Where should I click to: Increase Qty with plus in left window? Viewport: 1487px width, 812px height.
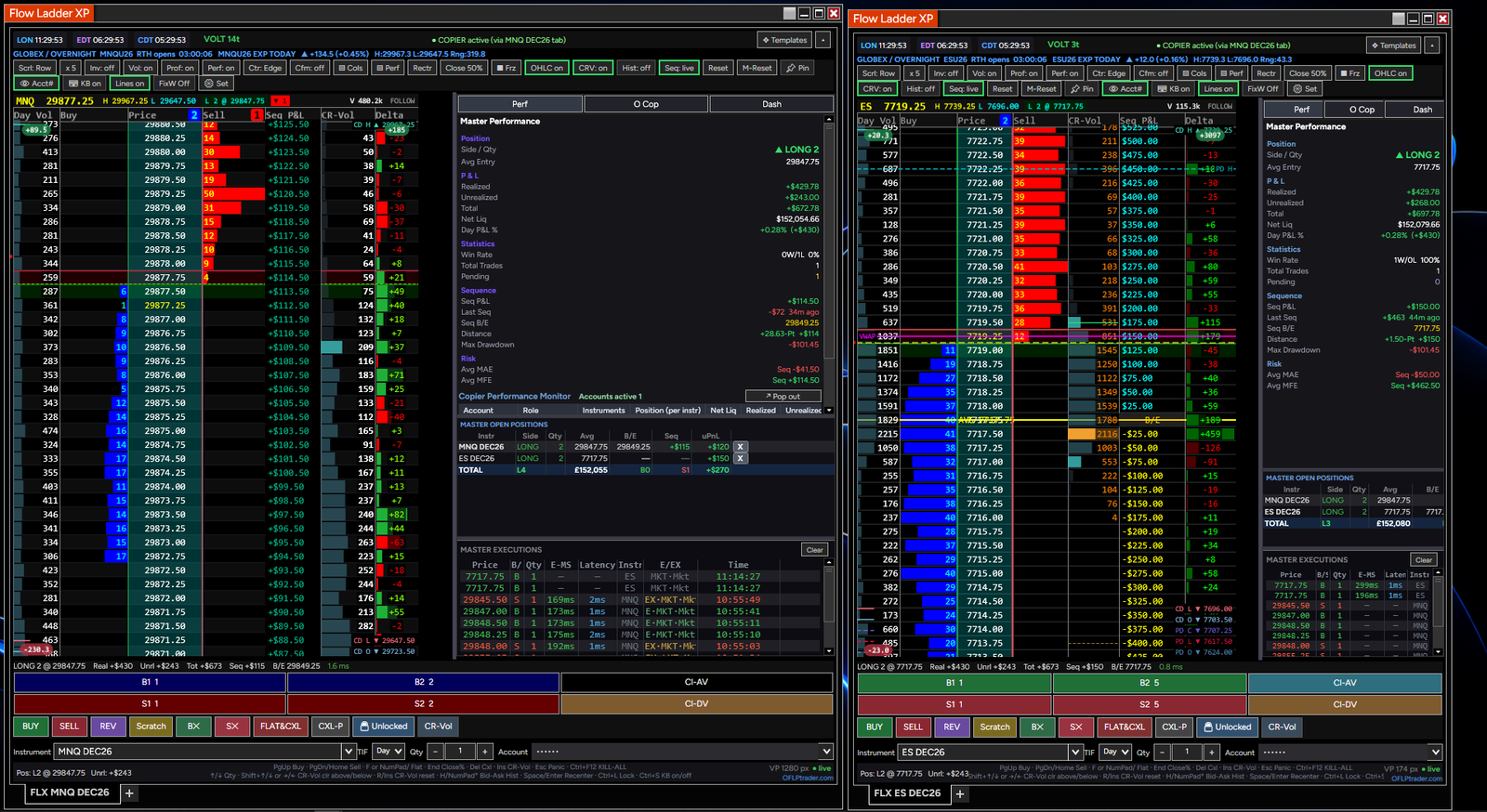[484, 751]
